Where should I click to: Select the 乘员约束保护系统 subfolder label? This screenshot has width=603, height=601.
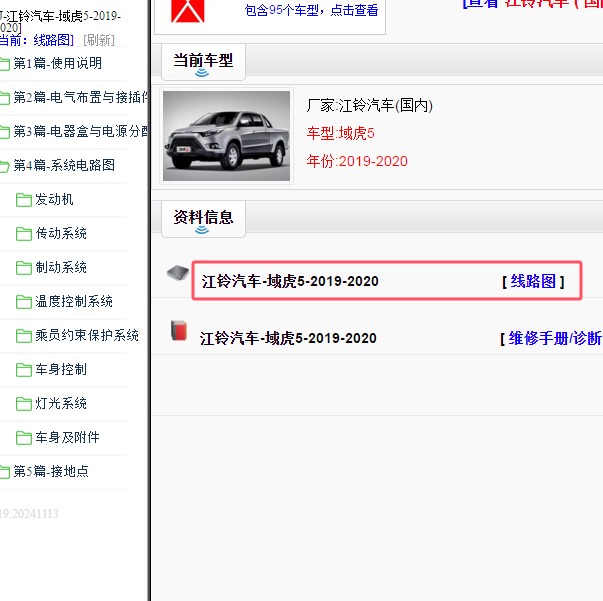87,336
